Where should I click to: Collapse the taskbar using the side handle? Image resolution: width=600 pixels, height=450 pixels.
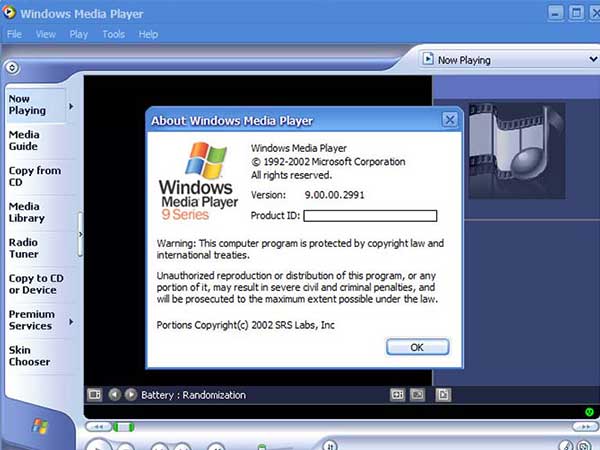tap(80, 234)
